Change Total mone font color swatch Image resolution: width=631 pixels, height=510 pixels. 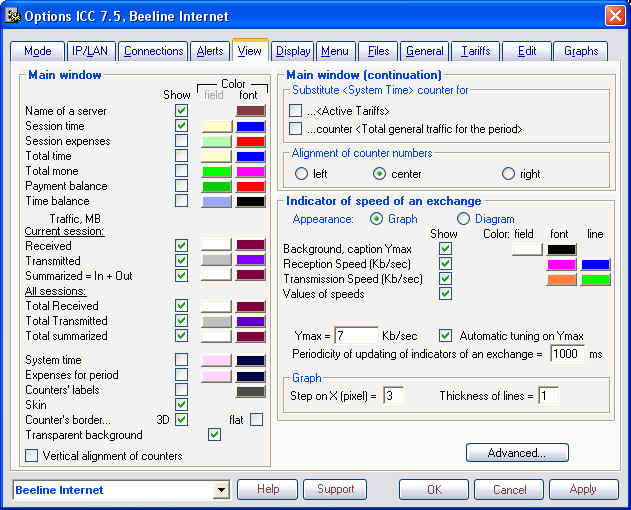250,171
